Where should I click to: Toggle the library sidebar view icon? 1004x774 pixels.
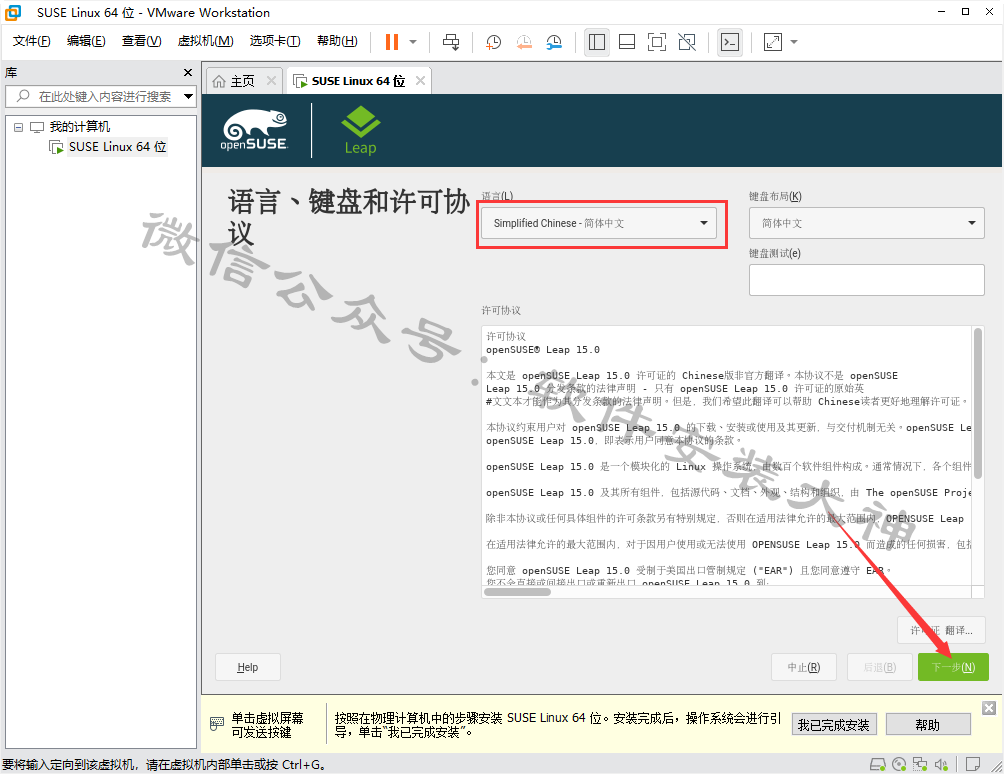[x=597, y=42]
